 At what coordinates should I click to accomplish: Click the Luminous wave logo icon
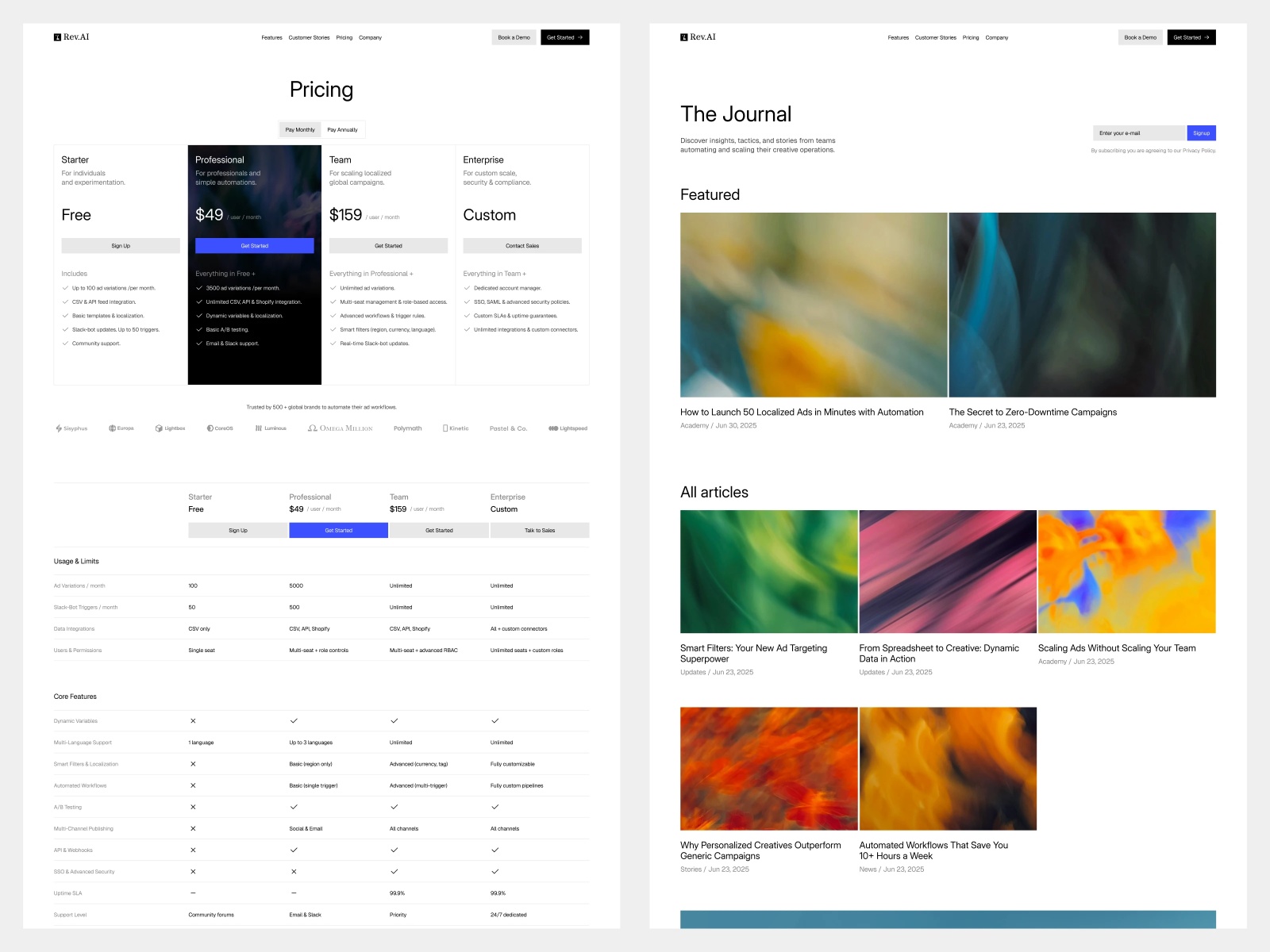coord(259,428)
